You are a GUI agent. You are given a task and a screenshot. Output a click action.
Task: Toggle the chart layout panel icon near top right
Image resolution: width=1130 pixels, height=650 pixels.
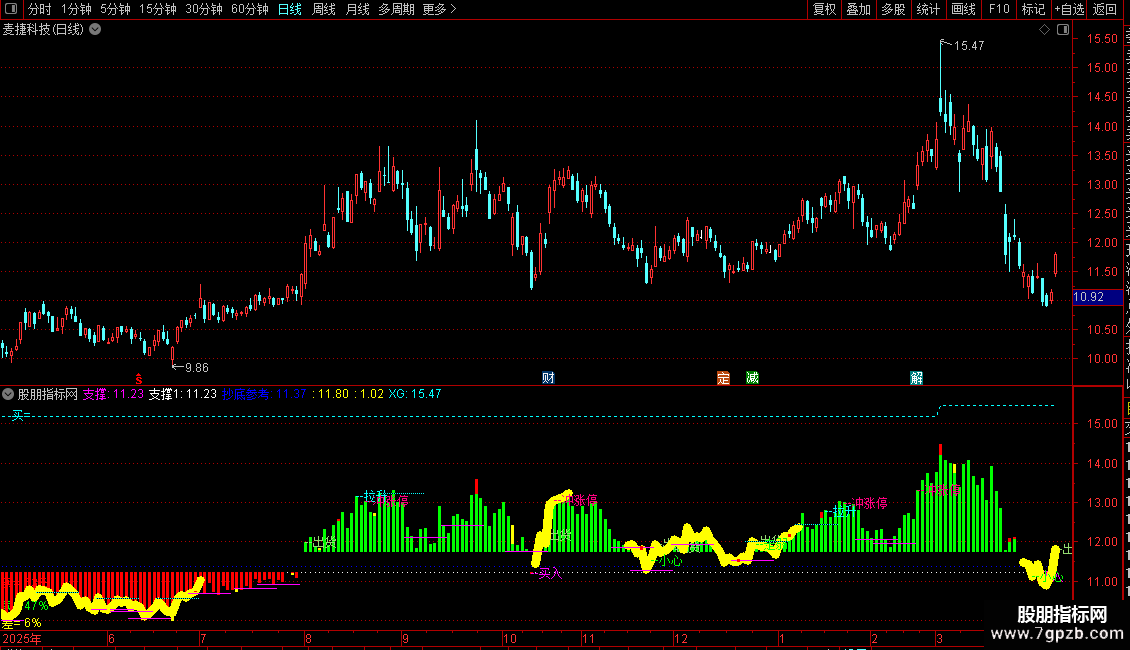pos(1063,30)
